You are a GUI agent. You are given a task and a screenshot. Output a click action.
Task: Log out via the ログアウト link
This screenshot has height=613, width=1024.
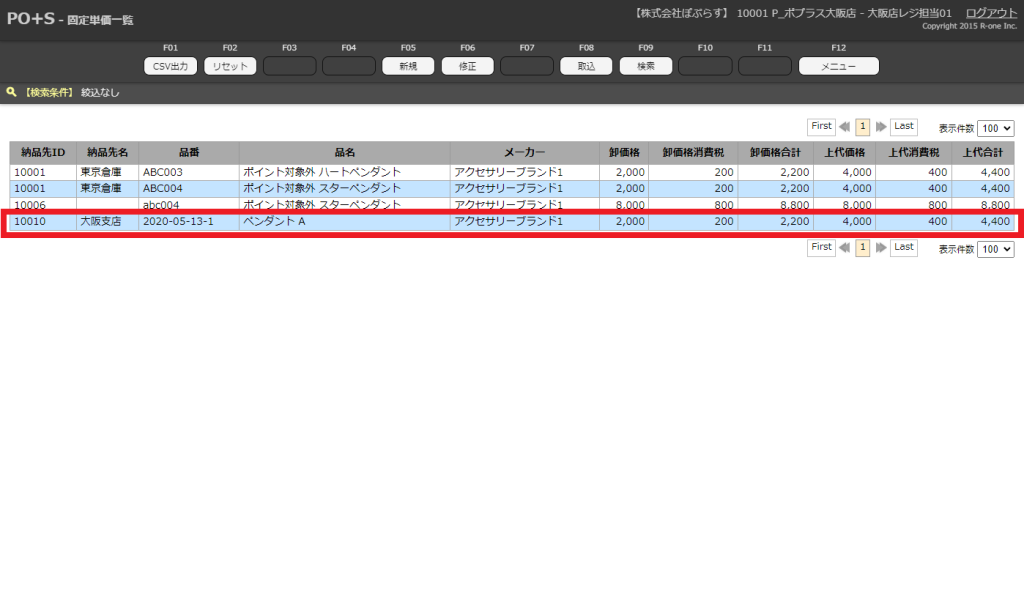coord(991,13)
